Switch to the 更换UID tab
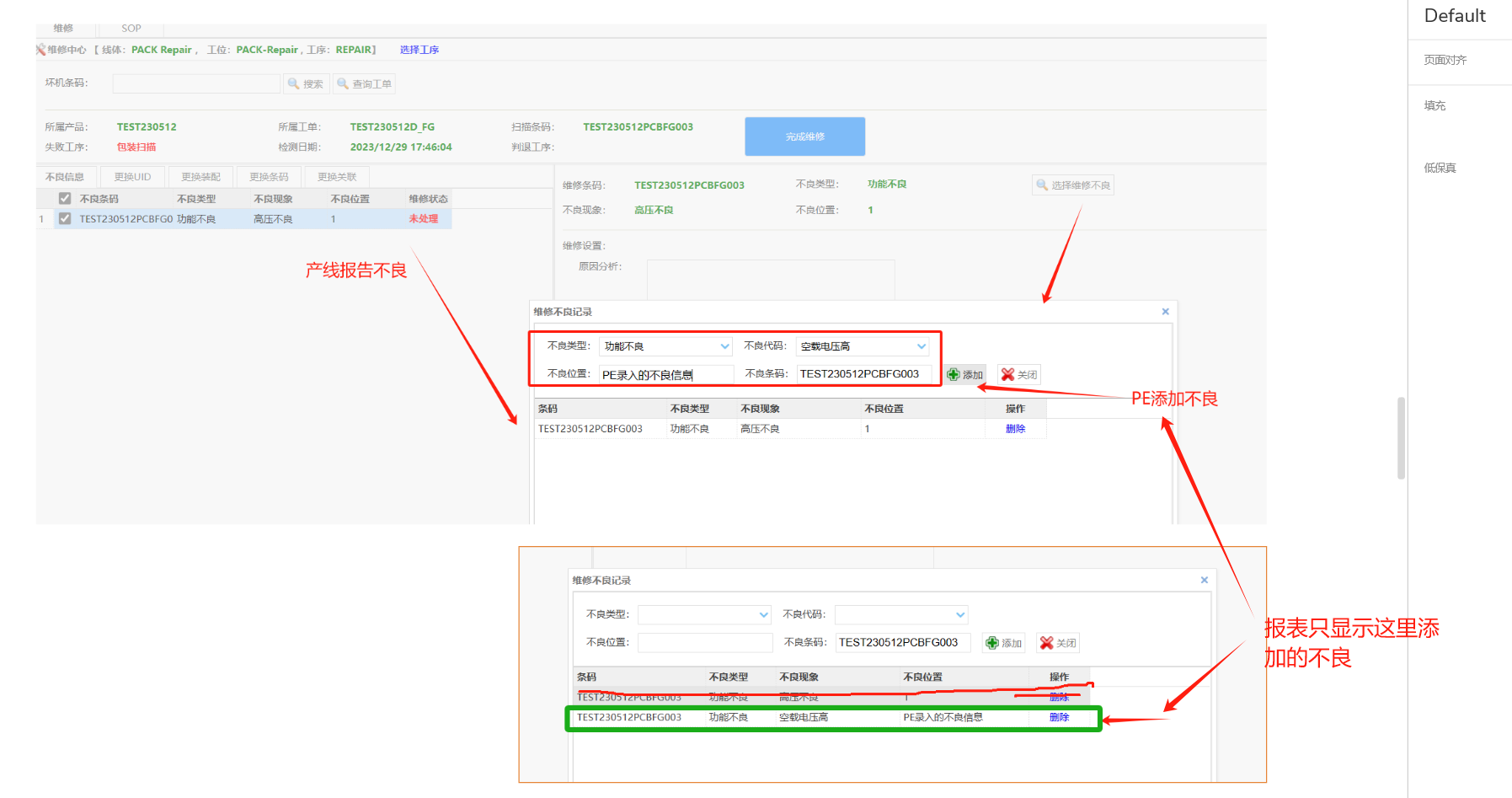 pyautogui.click(x=132, y=177)
